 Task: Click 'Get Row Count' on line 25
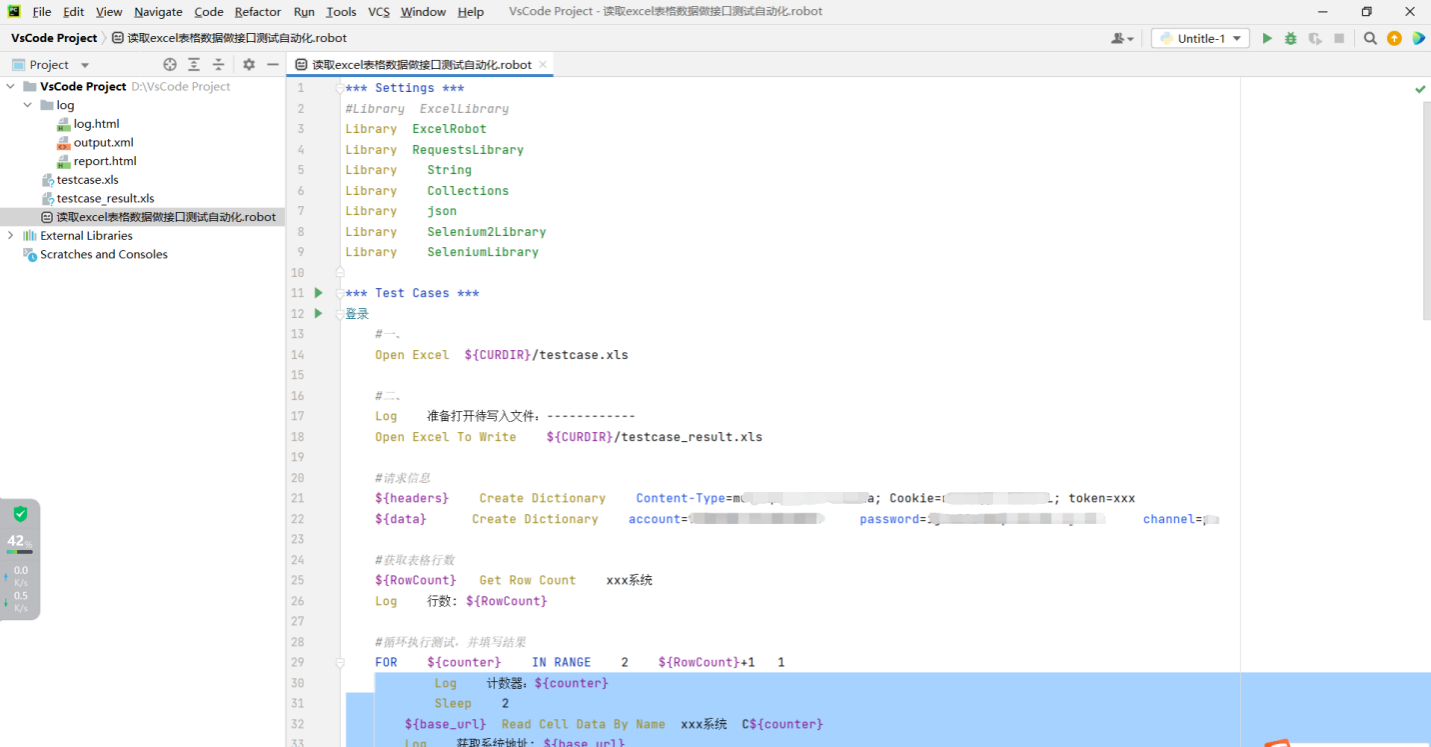tap(528, 580)
